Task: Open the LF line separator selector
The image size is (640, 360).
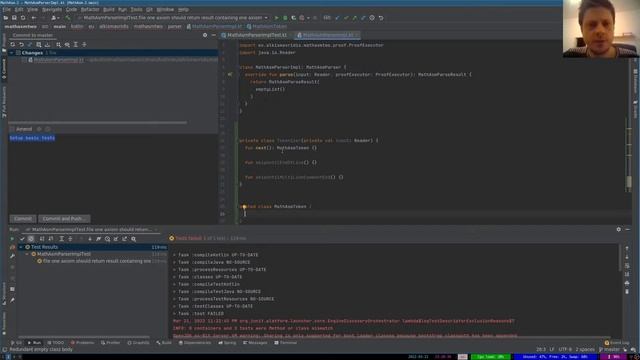Action: click(x=552, y=349)
